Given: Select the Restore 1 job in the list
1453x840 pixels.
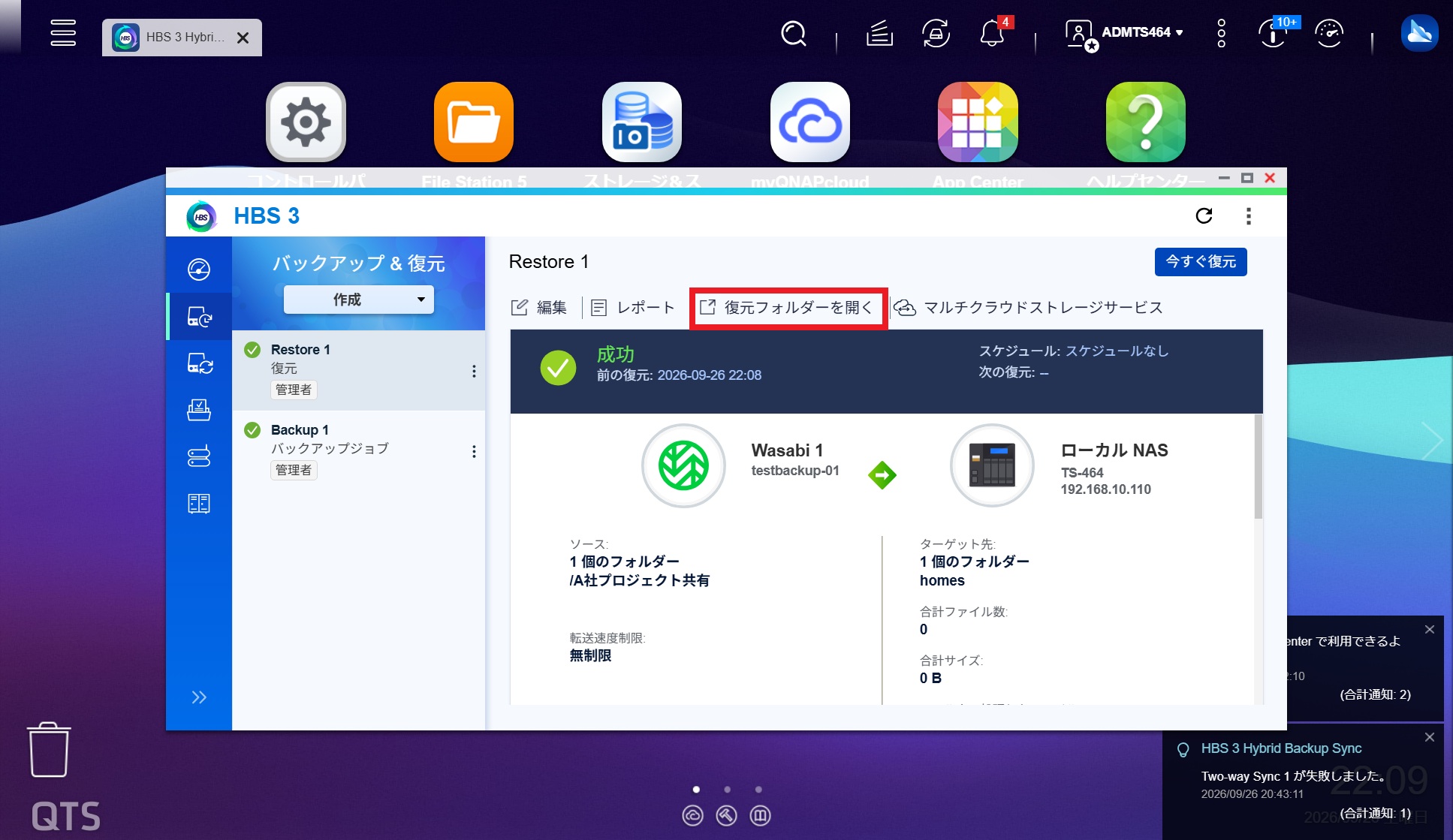Looking at the screenshot, I should click(358, 370).
